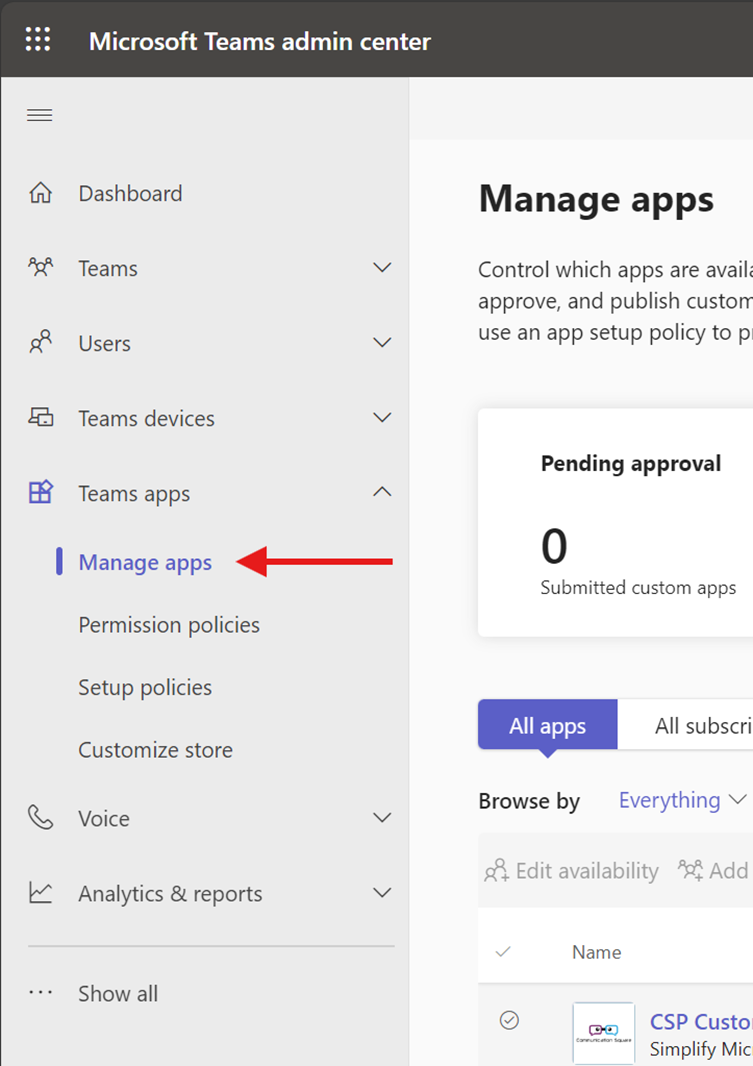The height and width of the screenshot is (1066, 753).
Task: Click the Users icon in sidebar
Action: (x=40, y=342)
